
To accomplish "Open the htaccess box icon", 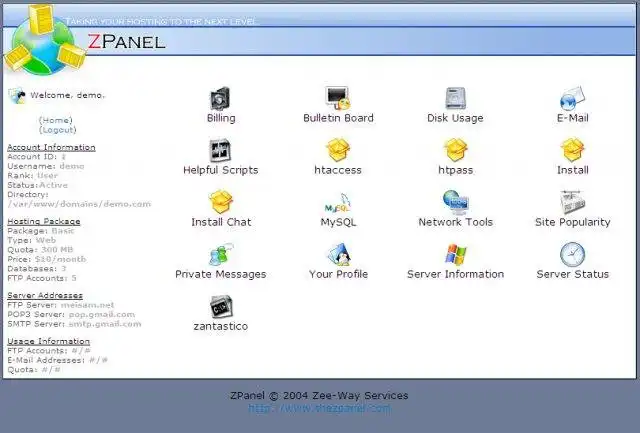I will 338,150.
